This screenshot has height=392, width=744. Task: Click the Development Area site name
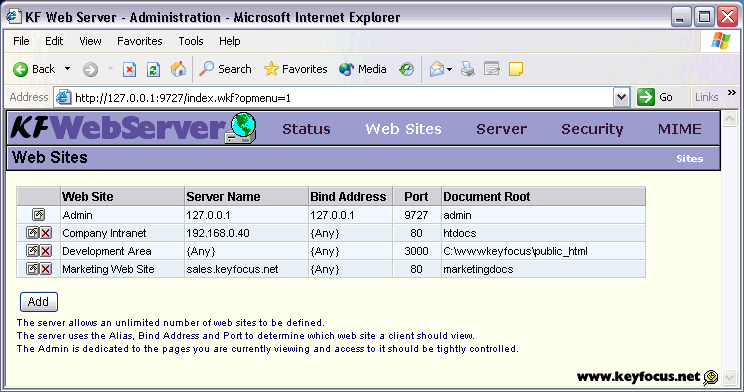(107, 252)
